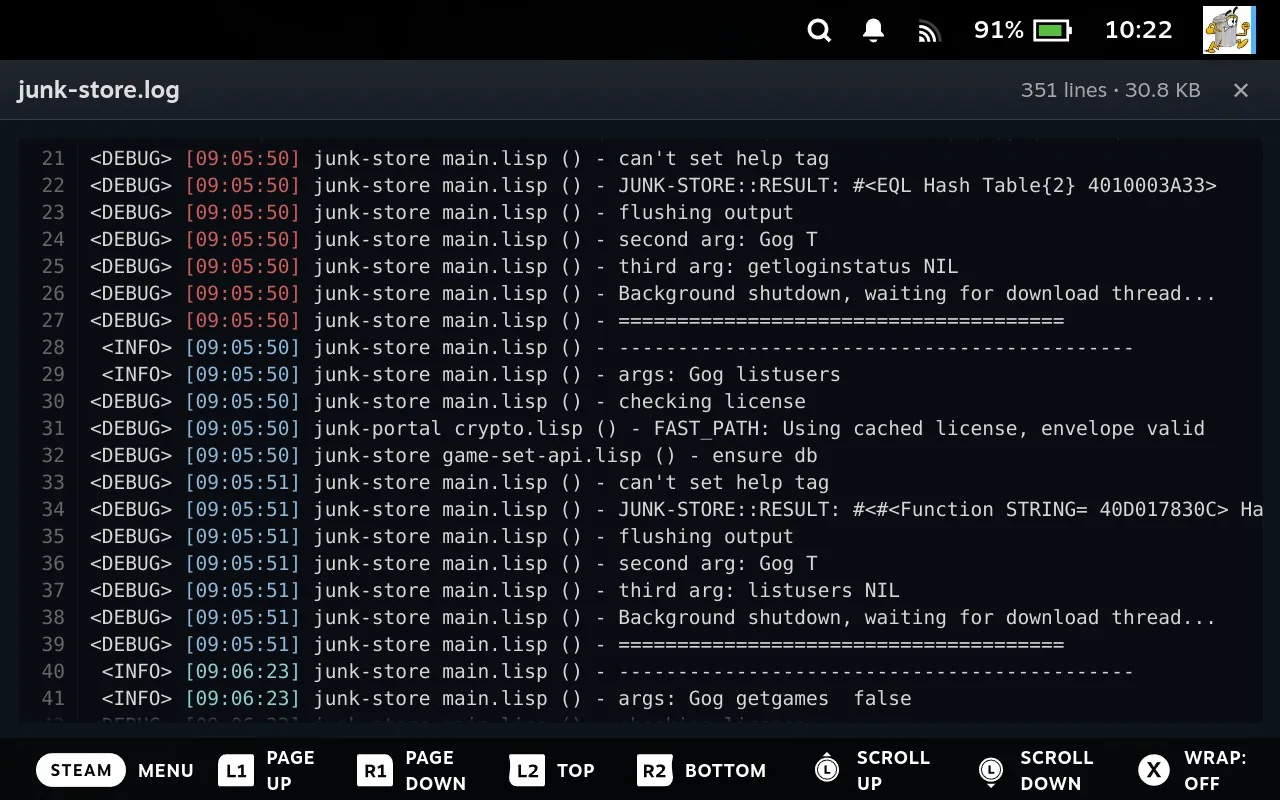Click the PAGE DOWN label
The width and height of the screenshot is (1280, 800).
click(x=435, y=770)
